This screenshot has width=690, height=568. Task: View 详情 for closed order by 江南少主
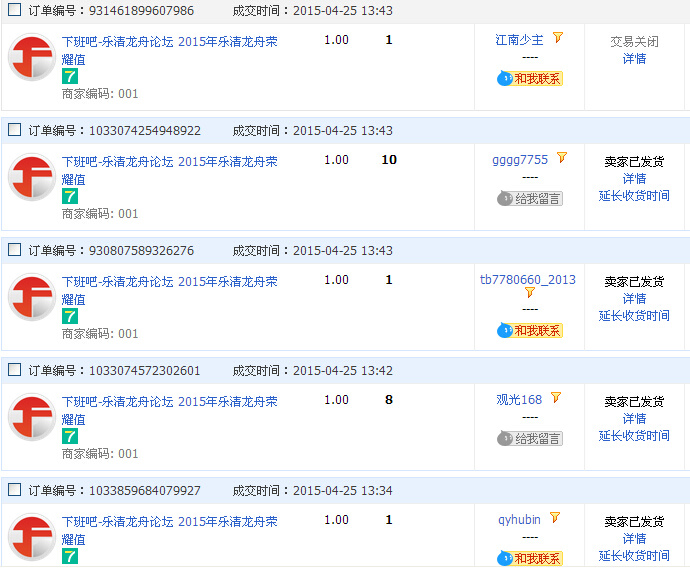(634, 59)
